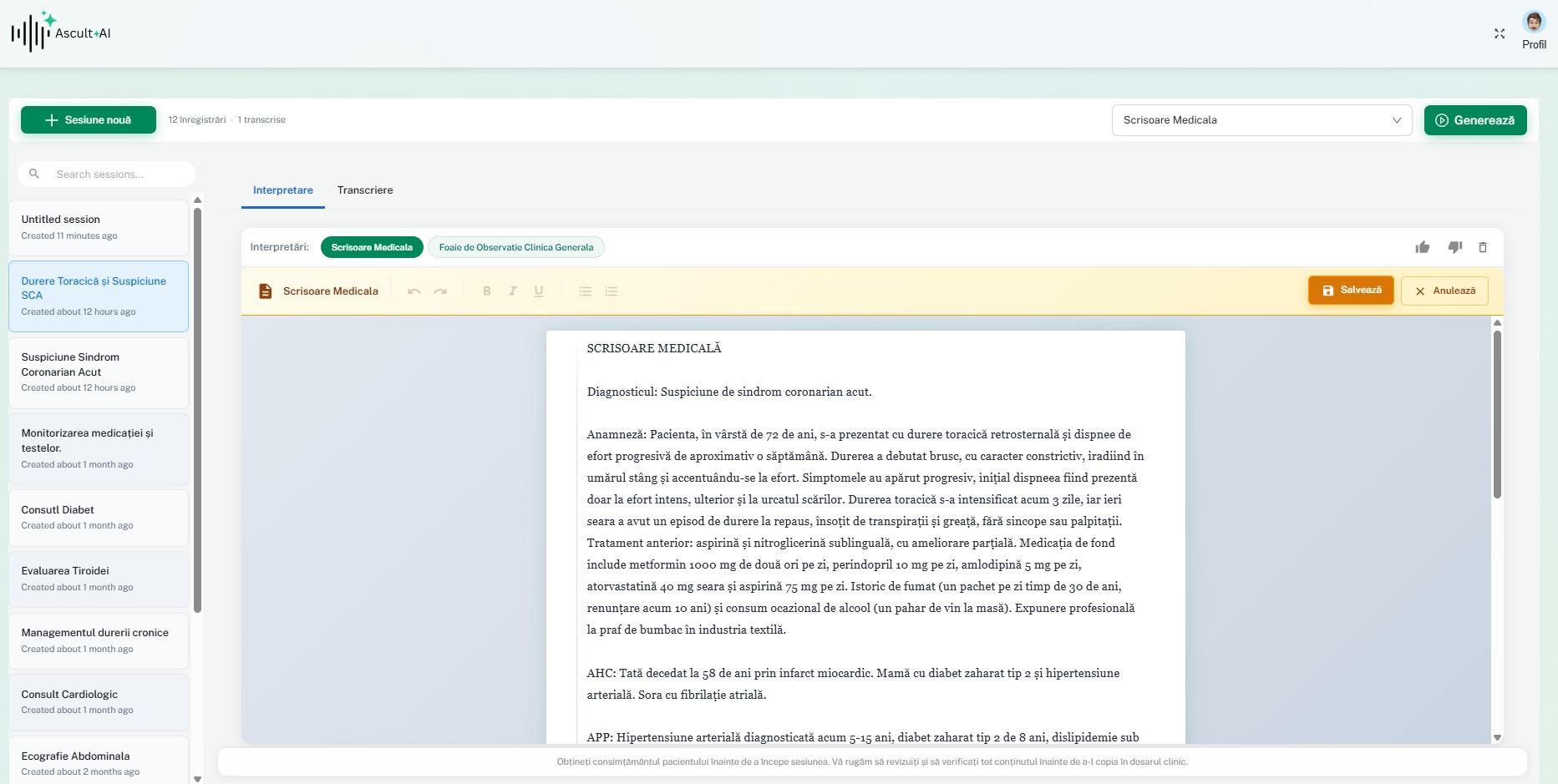This screenshot has height=784, width=1558.
Task: Toggle underline formatting
Action: tap(539, 291)
